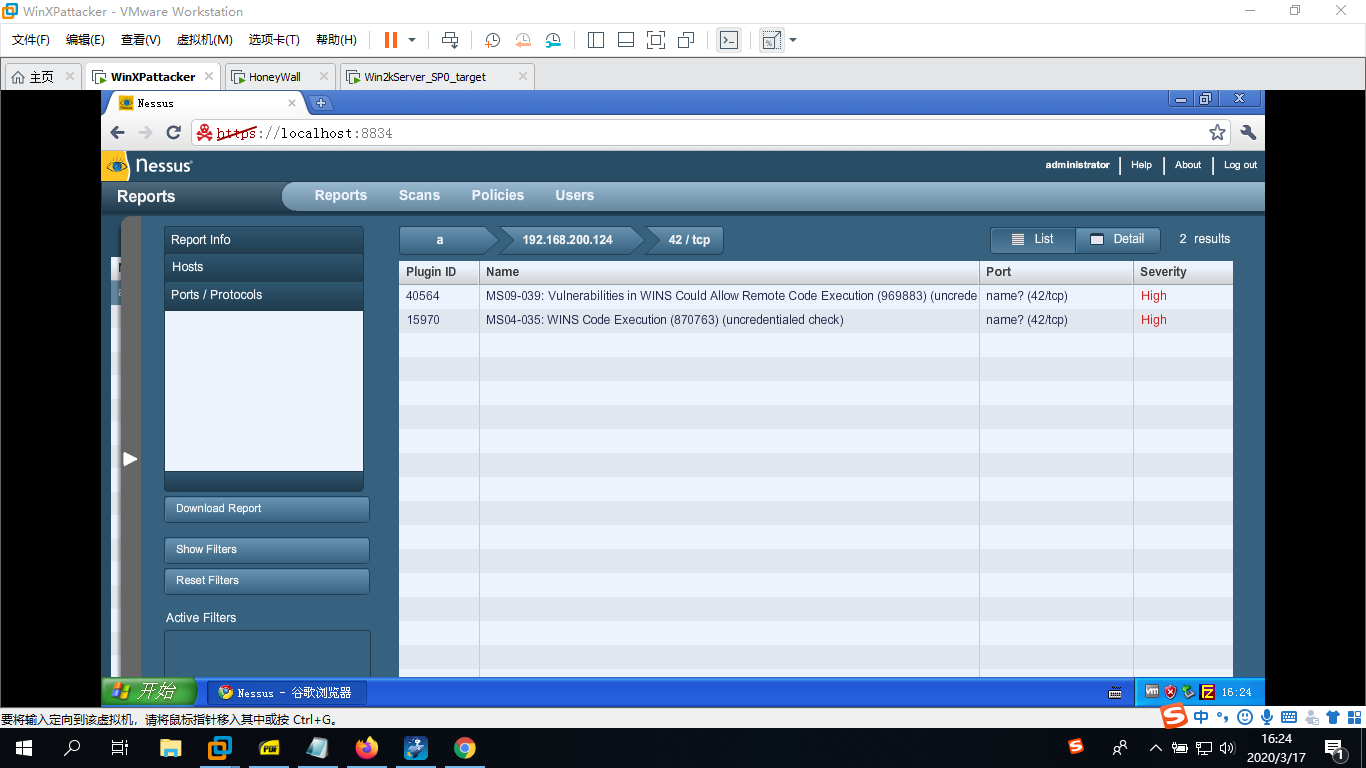The height and width of the screenshot is (768, 1366).
Task: Click the insecure HTTPS skull warning icon
Action: click(x=204, y=132)
